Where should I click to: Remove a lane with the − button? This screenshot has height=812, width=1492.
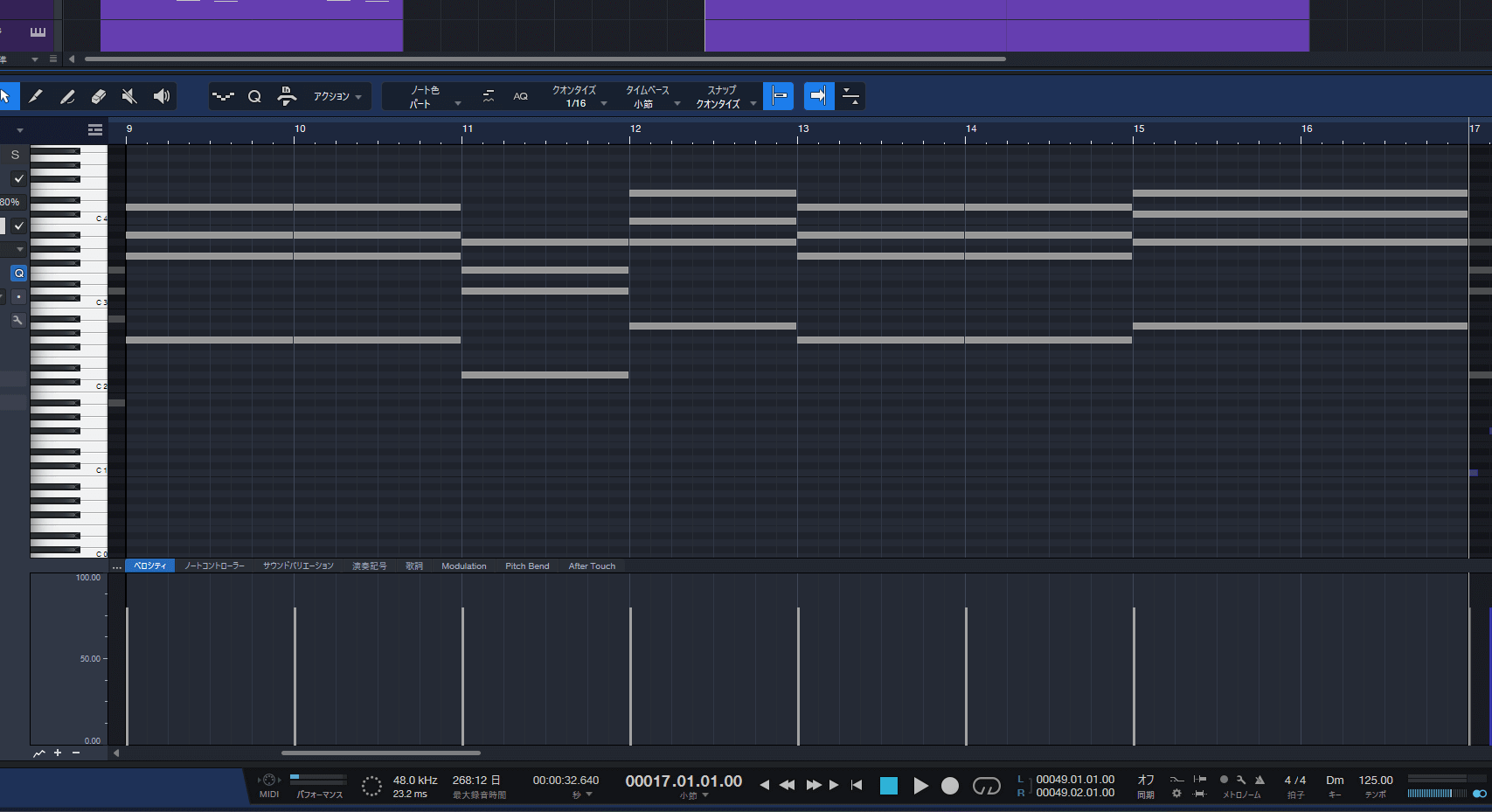(76, 753)
